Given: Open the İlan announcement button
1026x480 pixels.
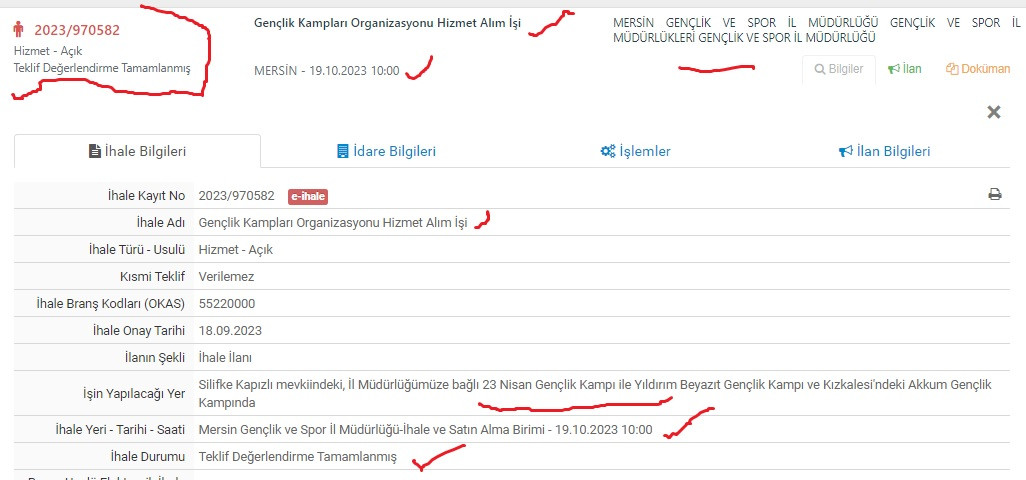Looking at the screenshot, I should pyautogui.click(x=904, y=69).
